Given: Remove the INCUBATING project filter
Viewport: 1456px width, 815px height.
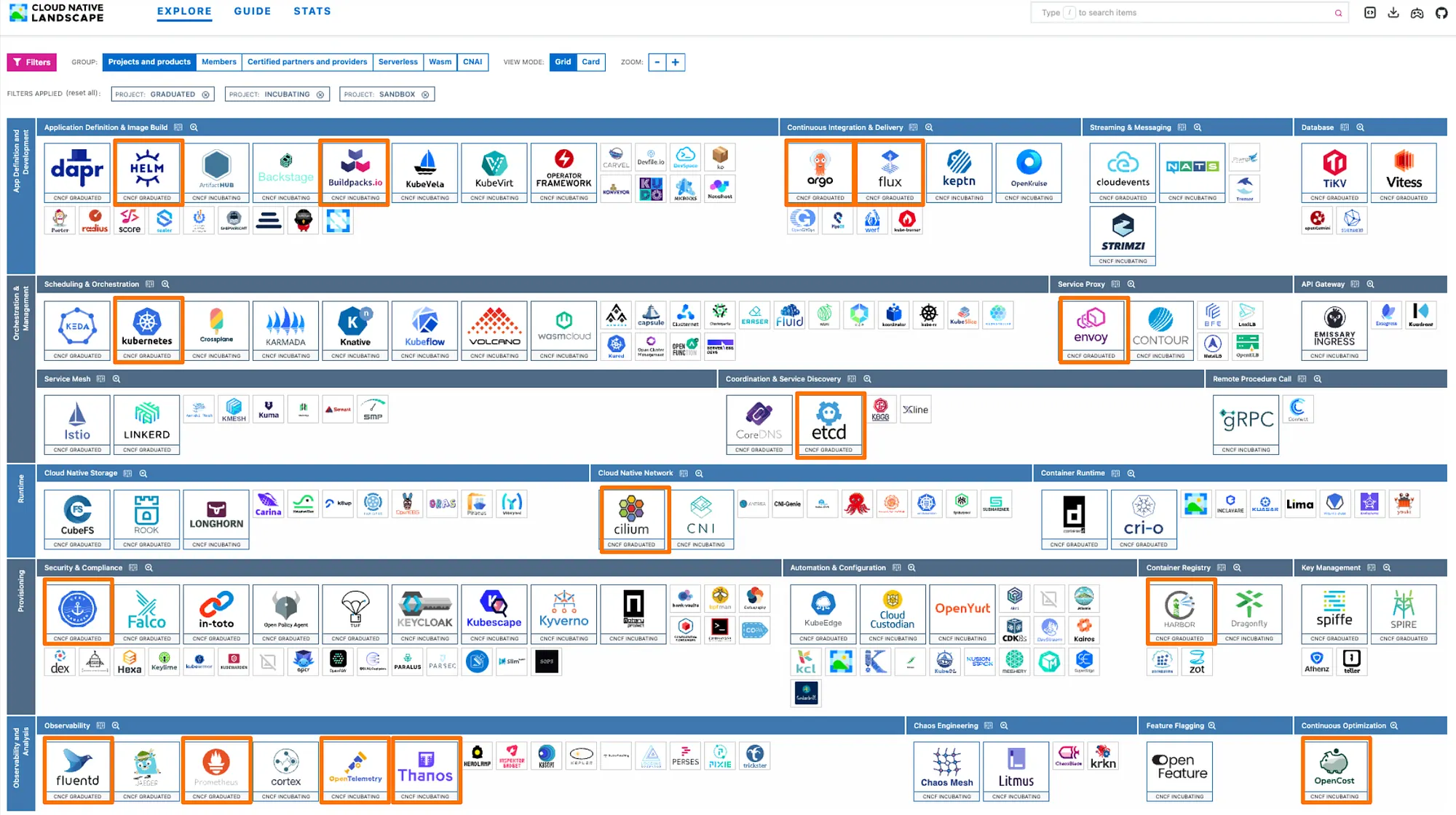Looking at the screenshot, I should pyautogui.click(x=320, y=95).
